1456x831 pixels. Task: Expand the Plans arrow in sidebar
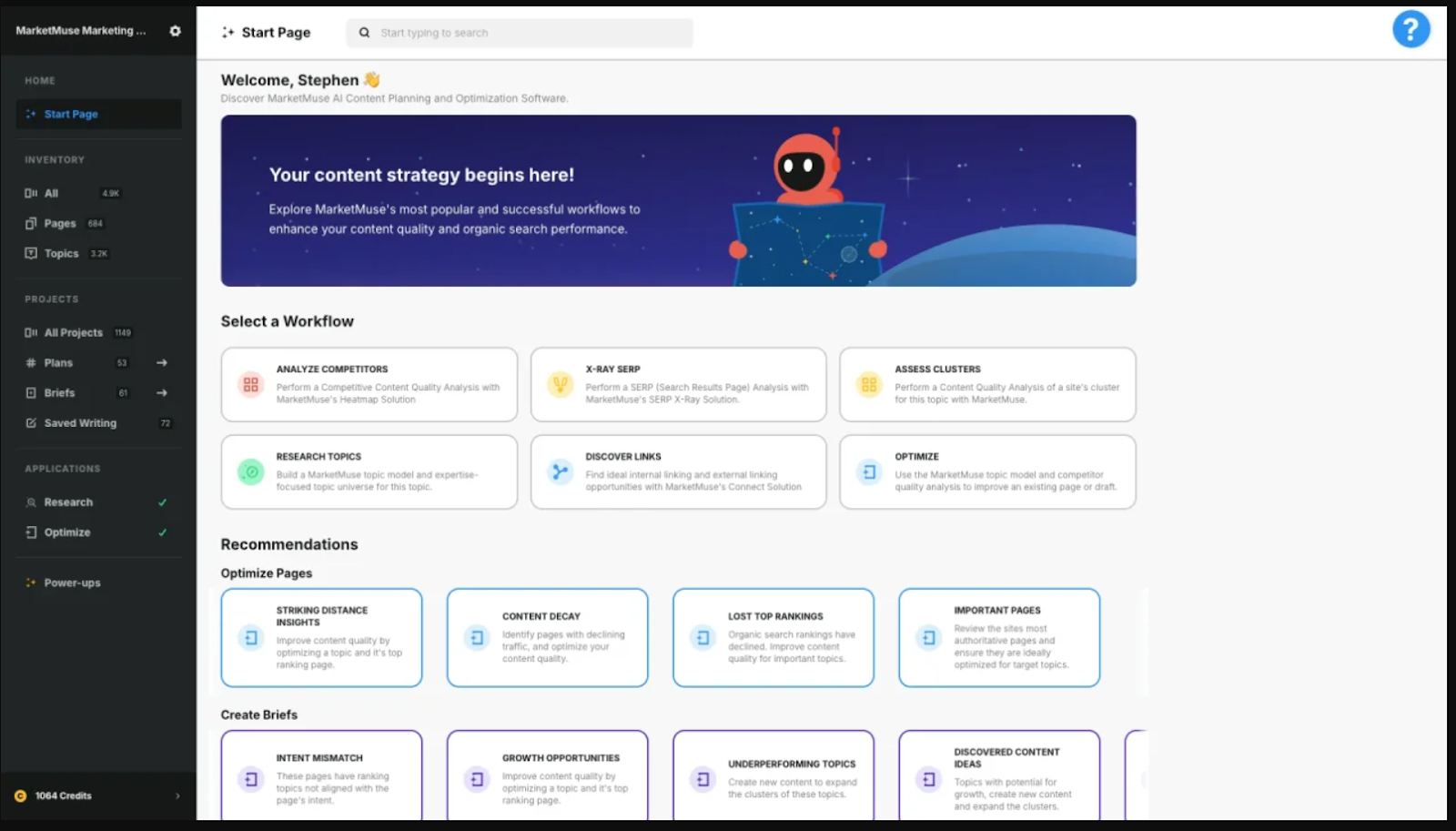point(161,363)
